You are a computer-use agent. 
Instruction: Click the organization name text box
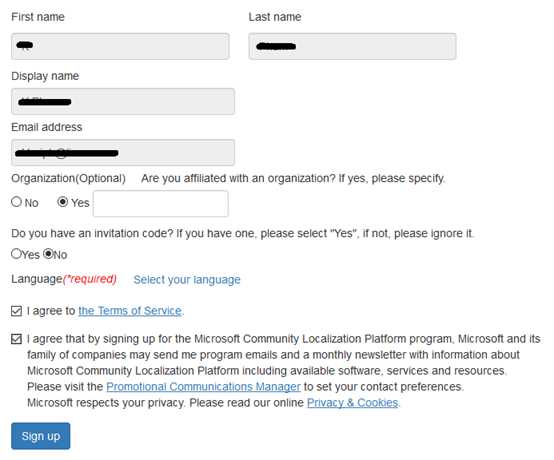pos(161,204)
